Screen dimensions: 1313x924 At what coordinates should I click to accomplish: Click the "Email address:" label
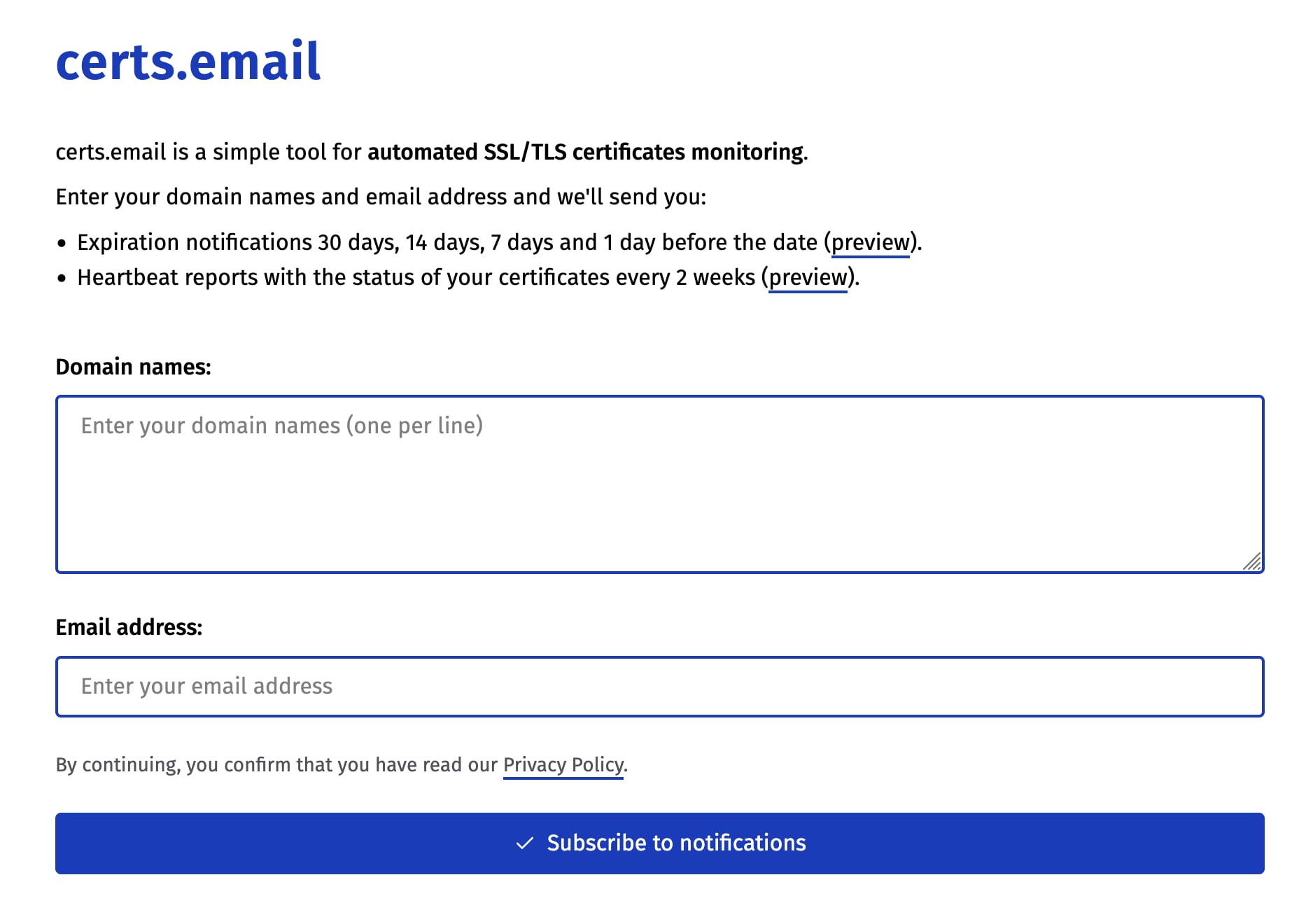click(x=129, y=627)
